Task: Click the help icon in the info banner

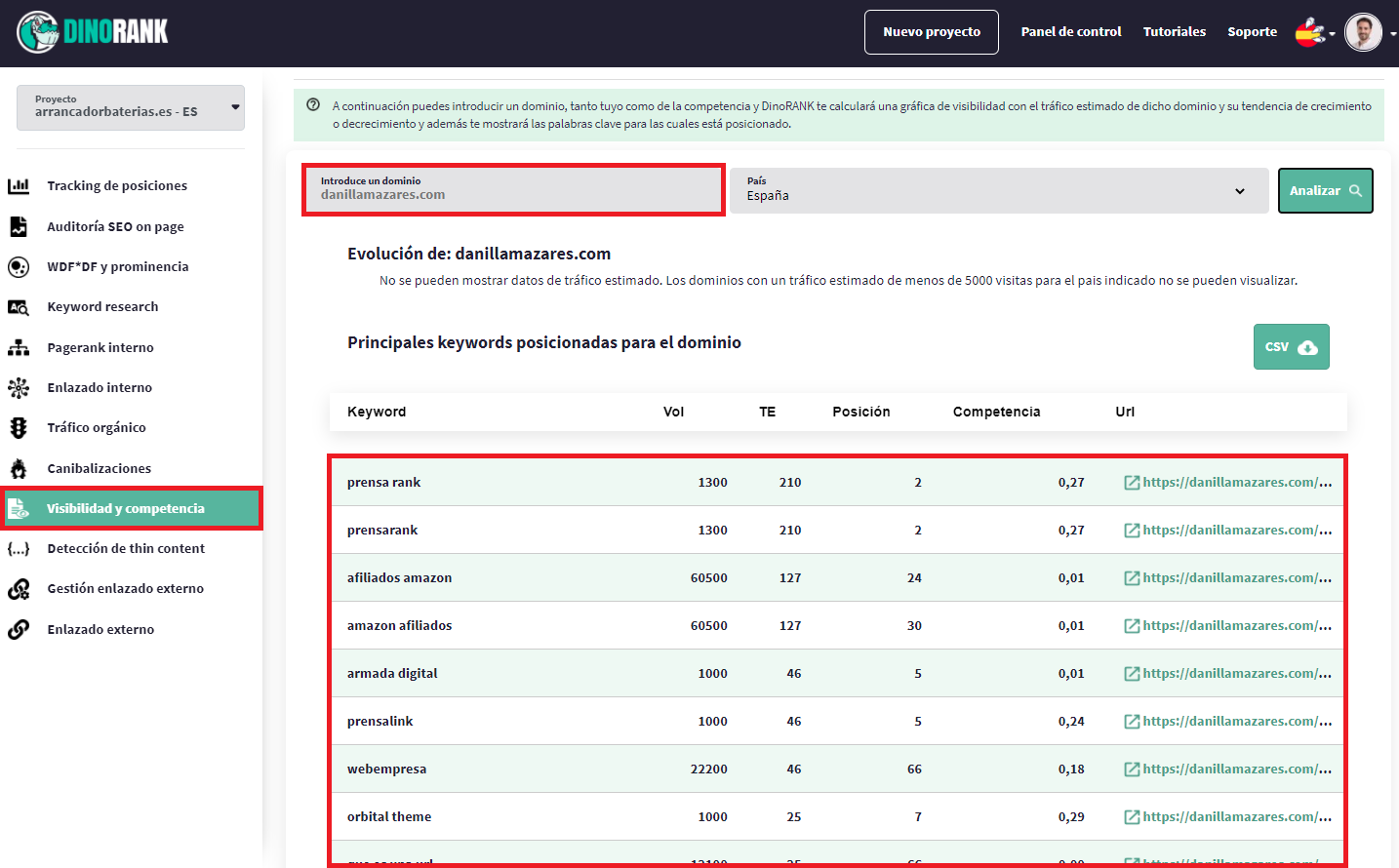Action: [x=313, y=104]
